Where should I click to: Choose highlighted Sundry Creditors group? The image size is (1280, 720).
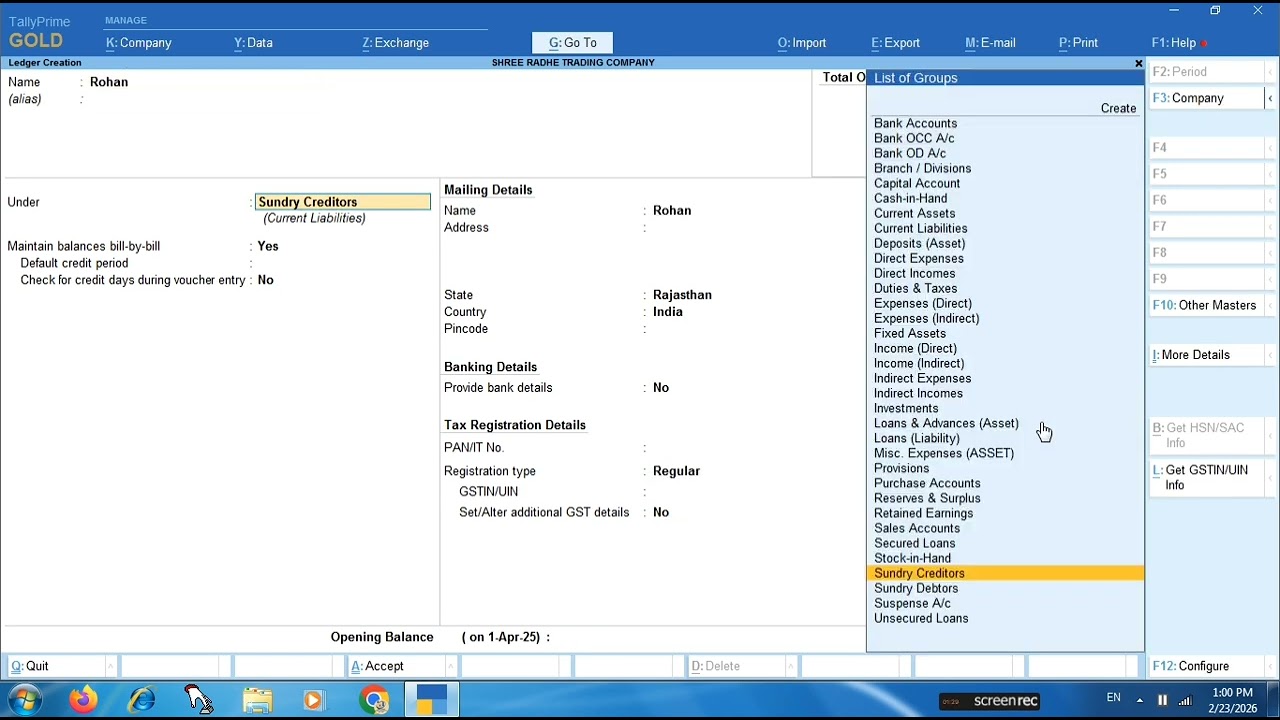[x=1005, y=573]
